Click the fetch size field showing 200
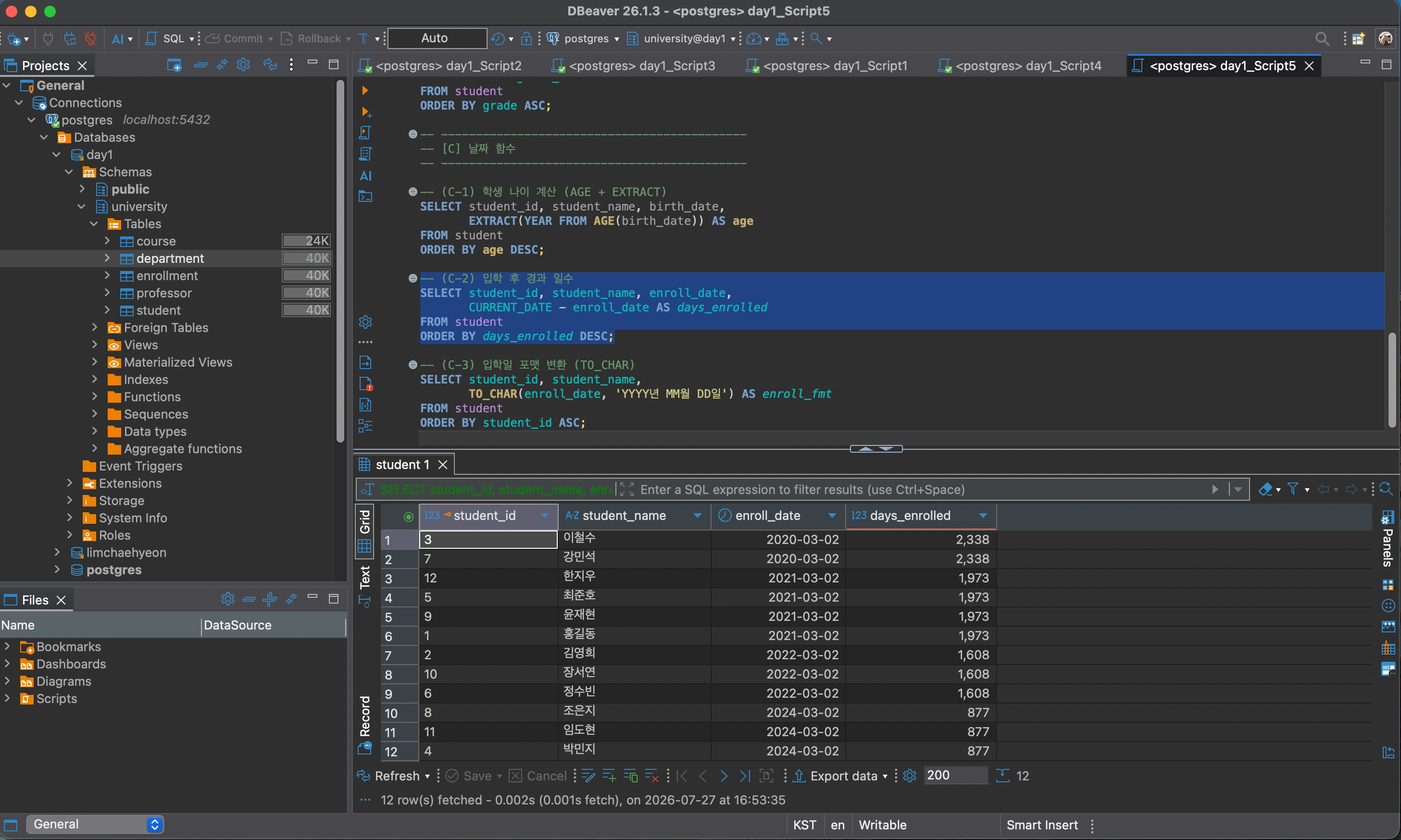1401x840 pixels. pos(955,776)
